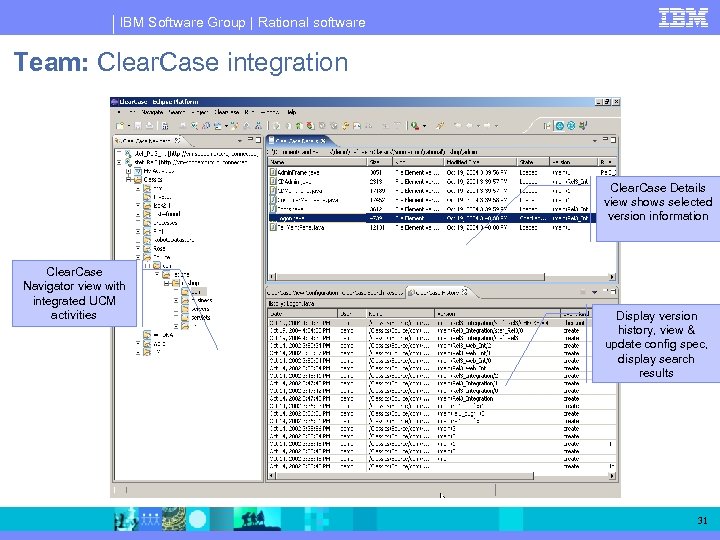Click the Save toolbar icon
The height and width of the screenshot is (540, 720).
(138, 125)
